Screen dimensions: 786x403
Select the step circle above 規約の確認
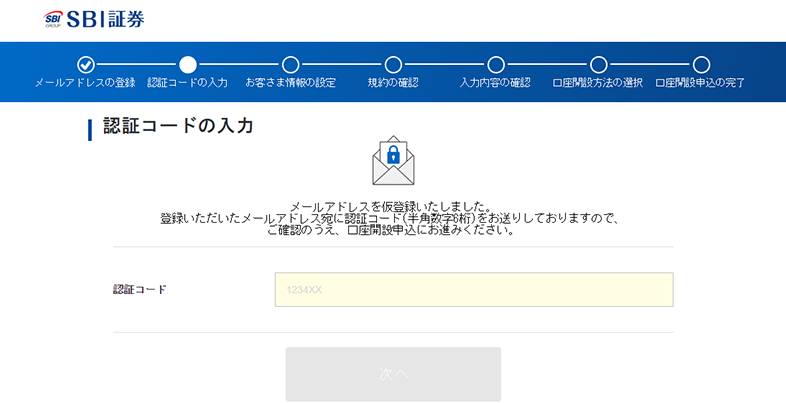pos(393,64)
